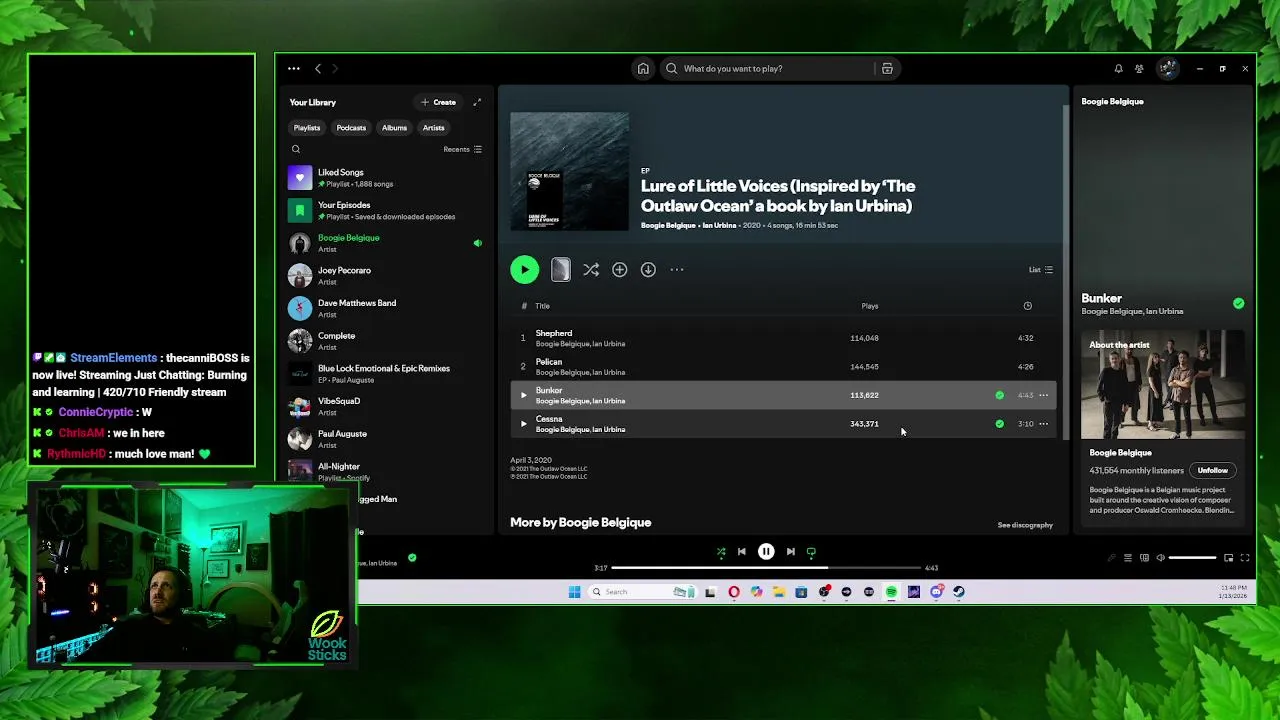The image size is (1280, 720).
Task: Select Boogie Belgique artist in library
Action: tap(386, 243)
